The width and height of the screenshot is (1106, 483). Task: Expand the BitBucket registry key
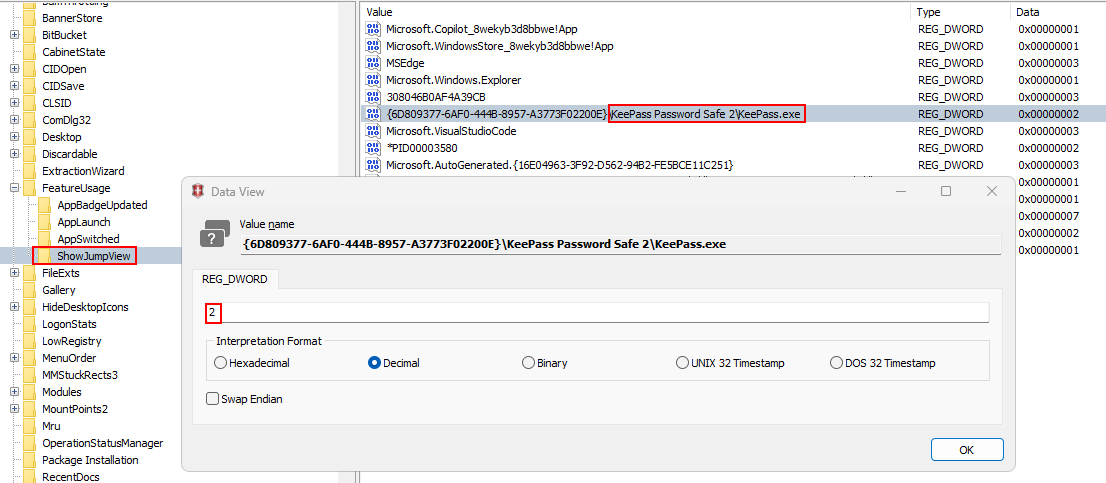pos(14,35)
